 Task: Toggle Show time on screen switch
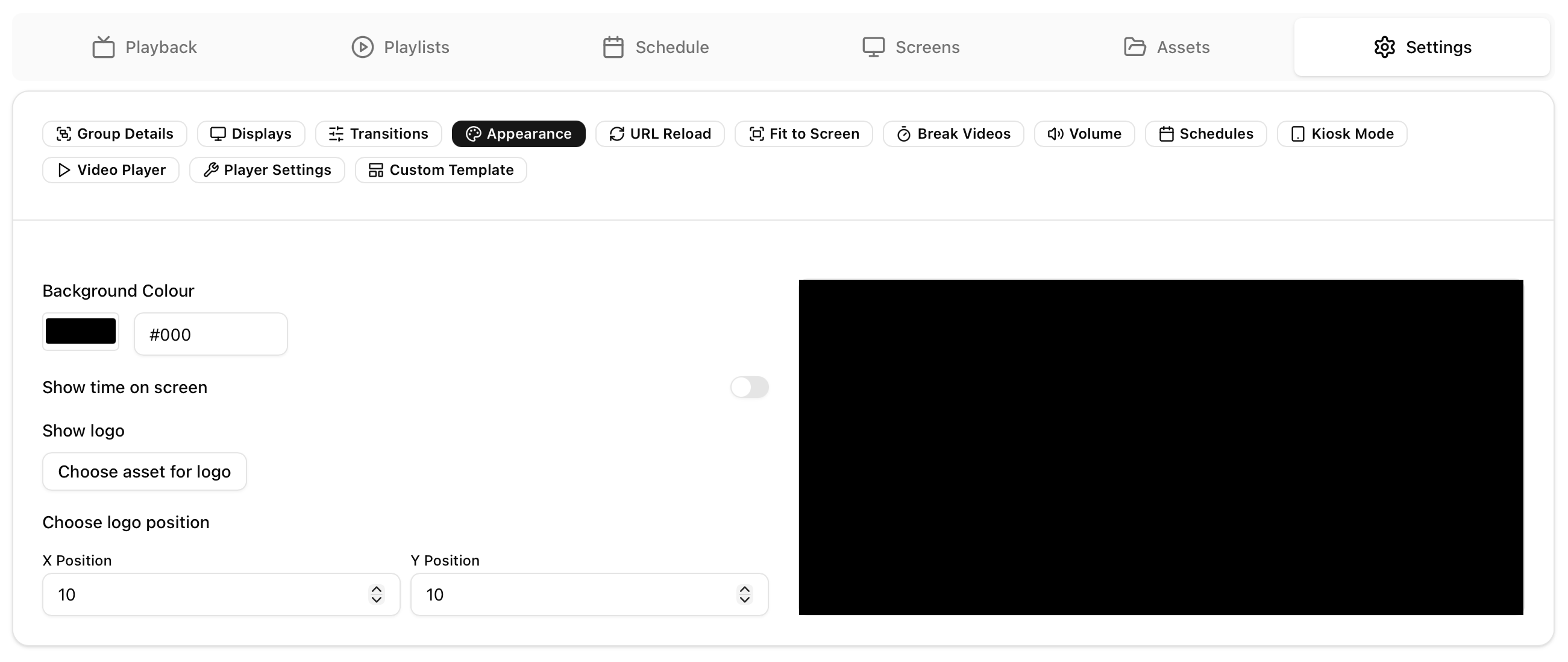point(749,387)
